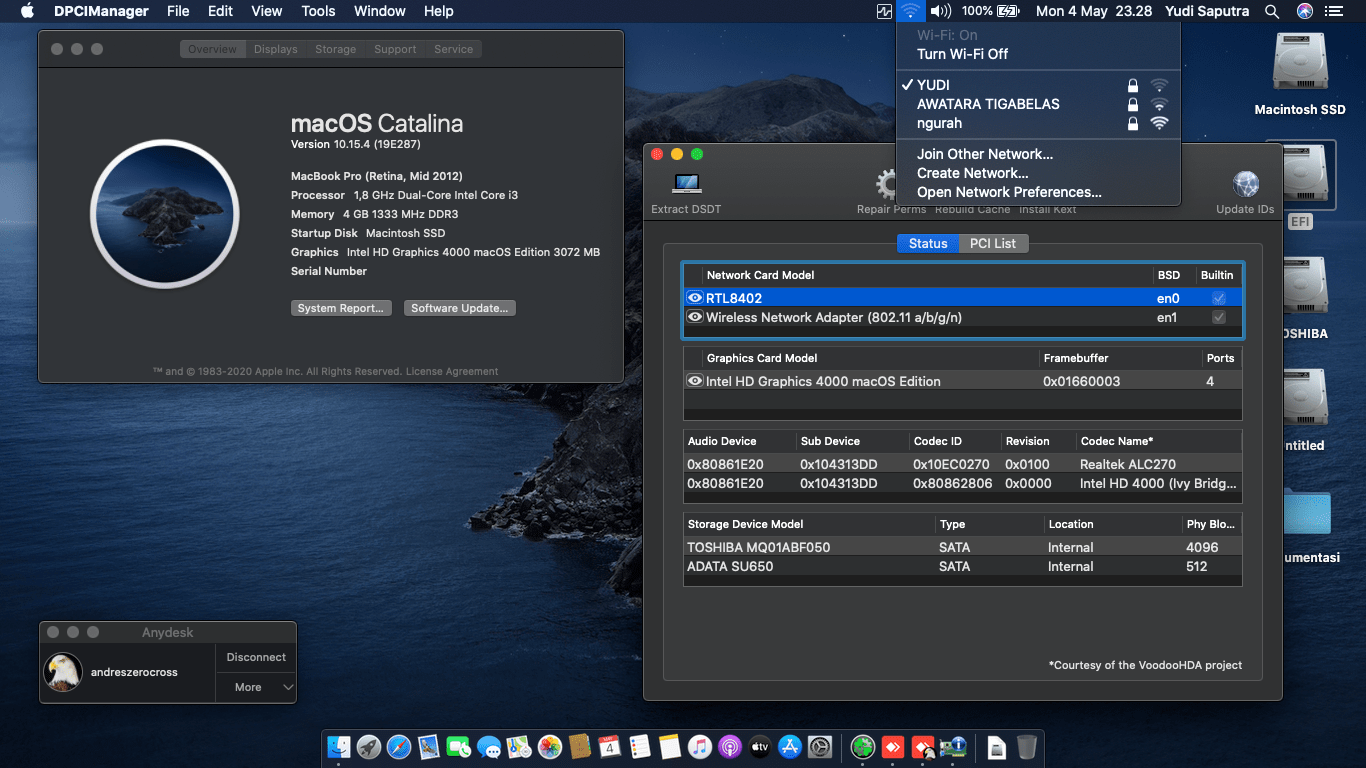The image size is (1366, 768).
Task: Open Clover Configurator from the dock
Action: pos(863,746)
